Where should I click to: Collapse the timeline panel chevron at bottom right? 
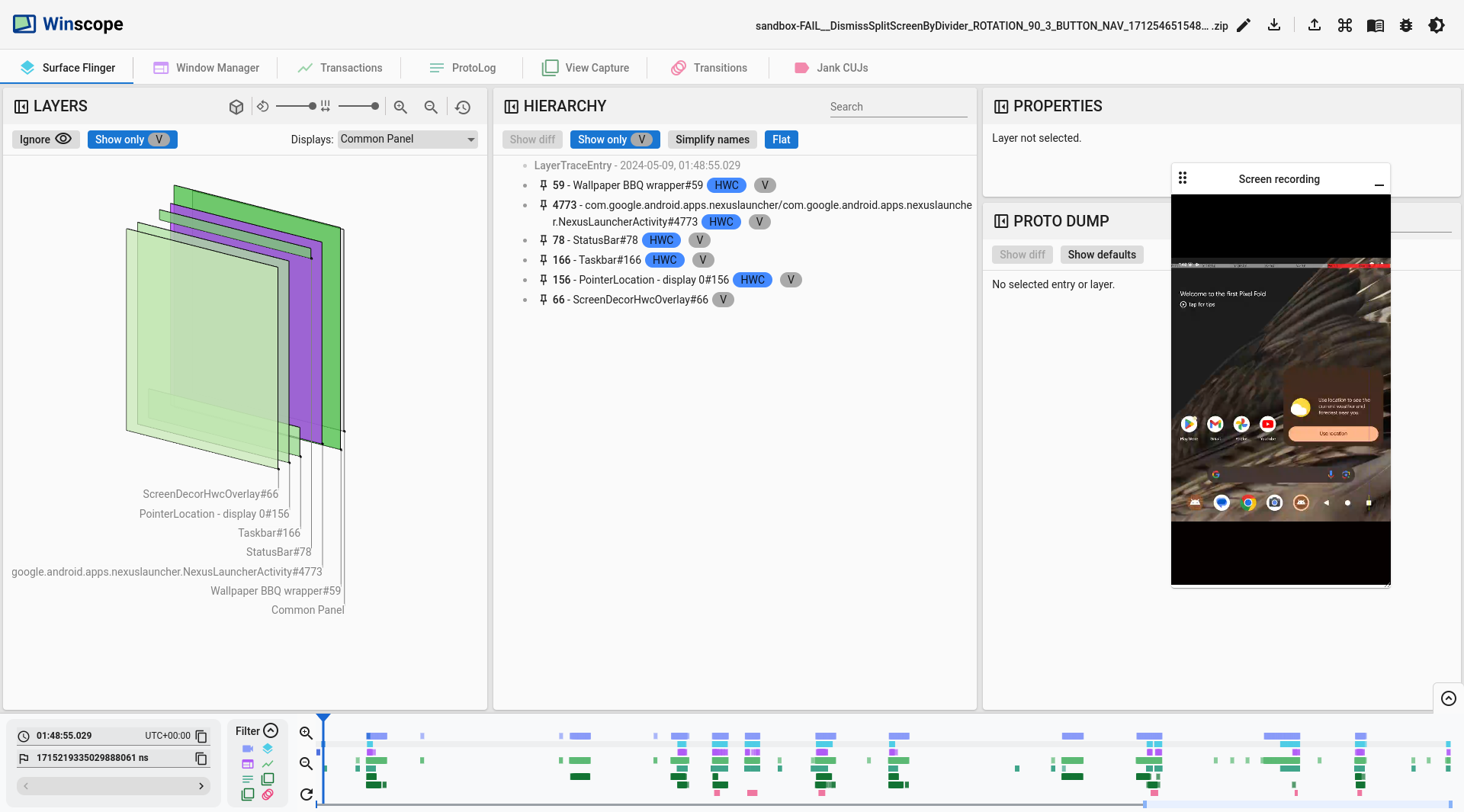tap(1447, 699)
